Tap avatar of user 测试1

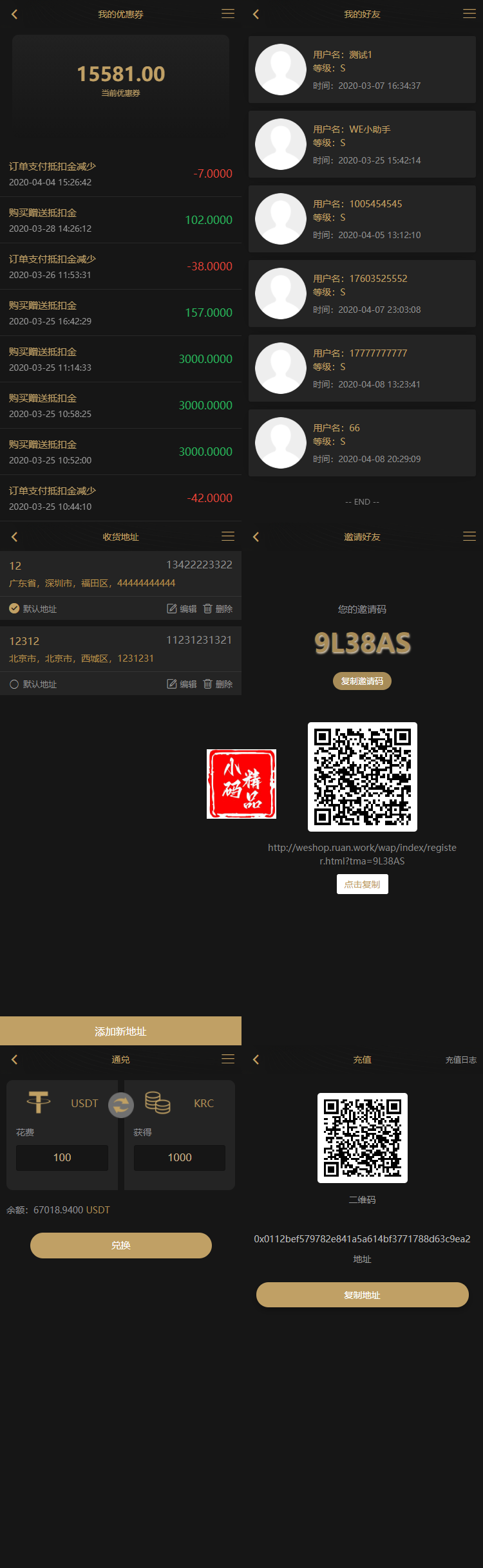[x=281, y=70]
